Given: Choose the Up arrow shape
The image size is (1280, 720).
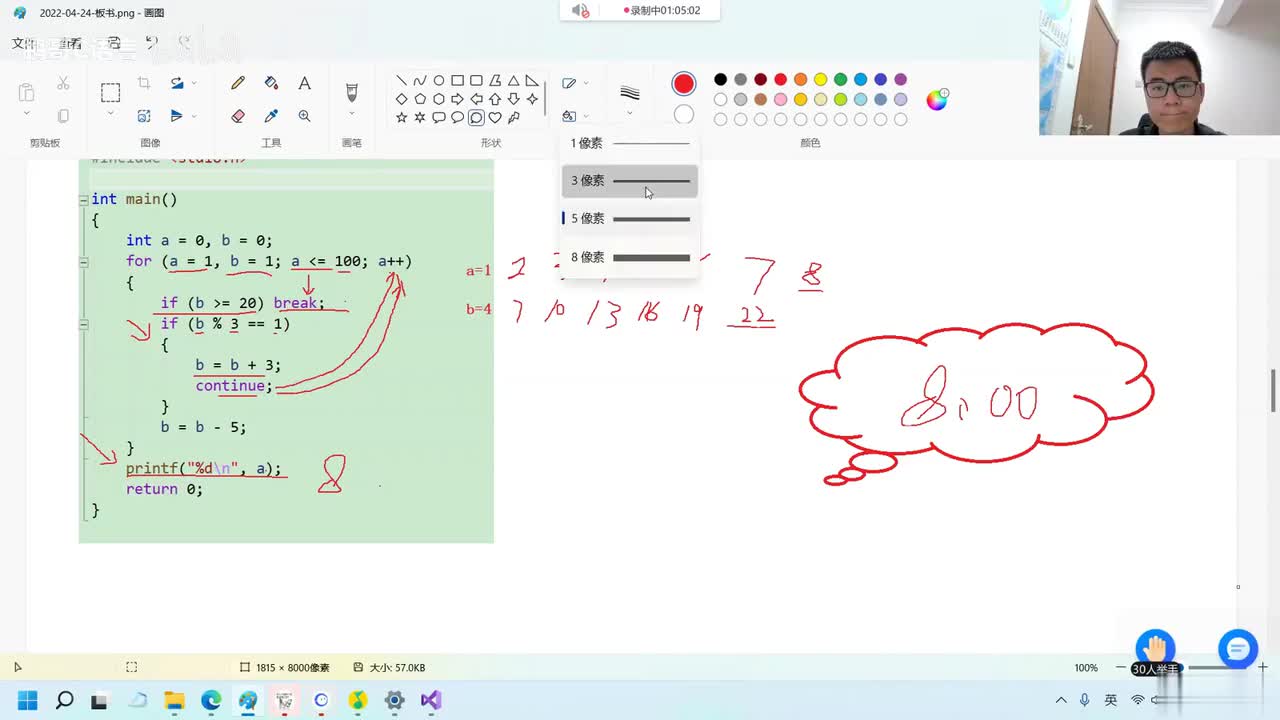Looking at the screenshot, I should (x=495, y=99).
